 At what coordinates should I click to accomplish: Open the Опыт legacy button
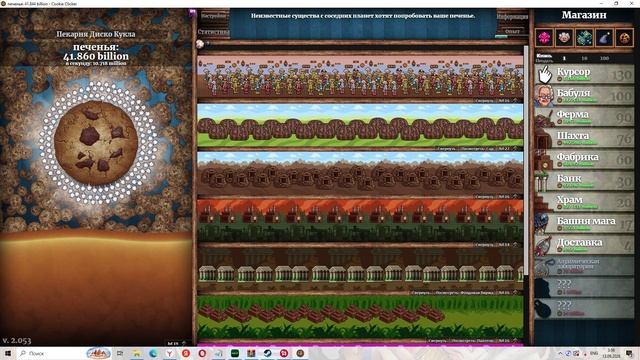pyautogui.click(x=512, y=31)
